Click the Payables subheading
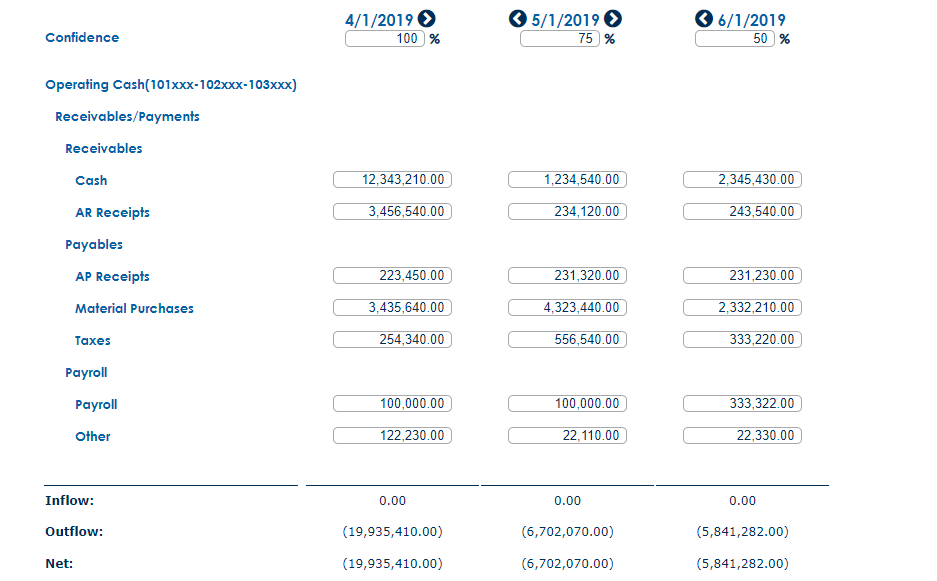This screenshot has width=937, height=581. (x=94, y=245)
